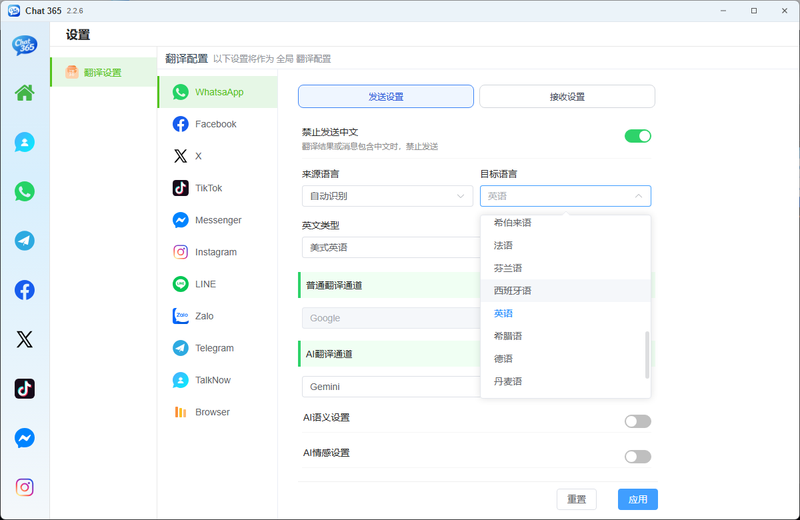Select TikTok in platform list
Viewport: 800px width, 520px height.
point(218,188)
